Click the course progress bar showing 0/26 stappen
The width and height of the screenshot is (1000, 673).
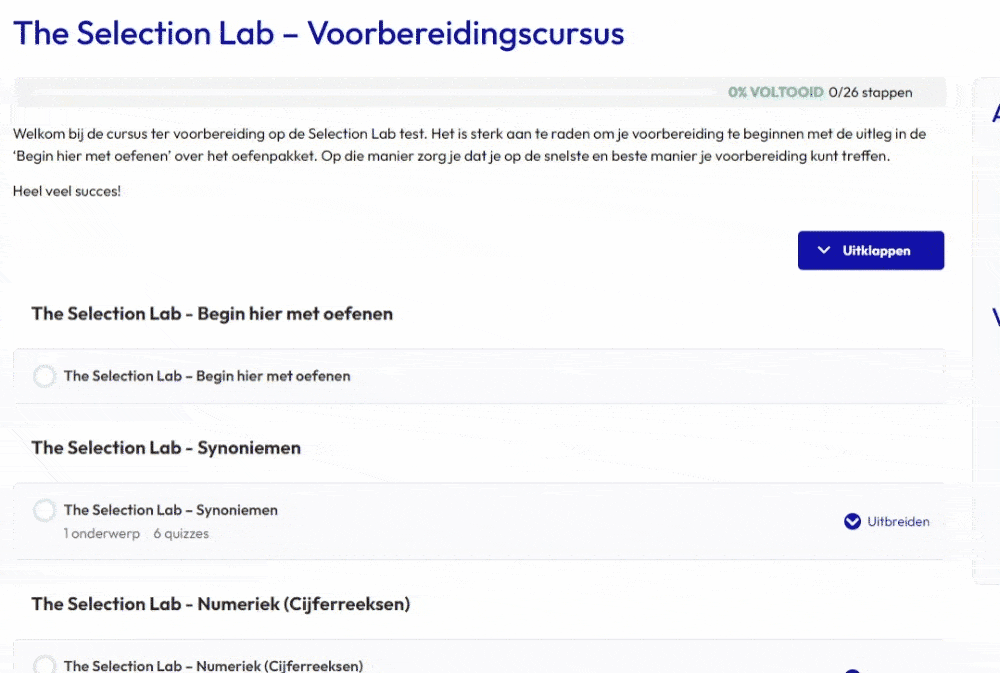tap(480, 92)
